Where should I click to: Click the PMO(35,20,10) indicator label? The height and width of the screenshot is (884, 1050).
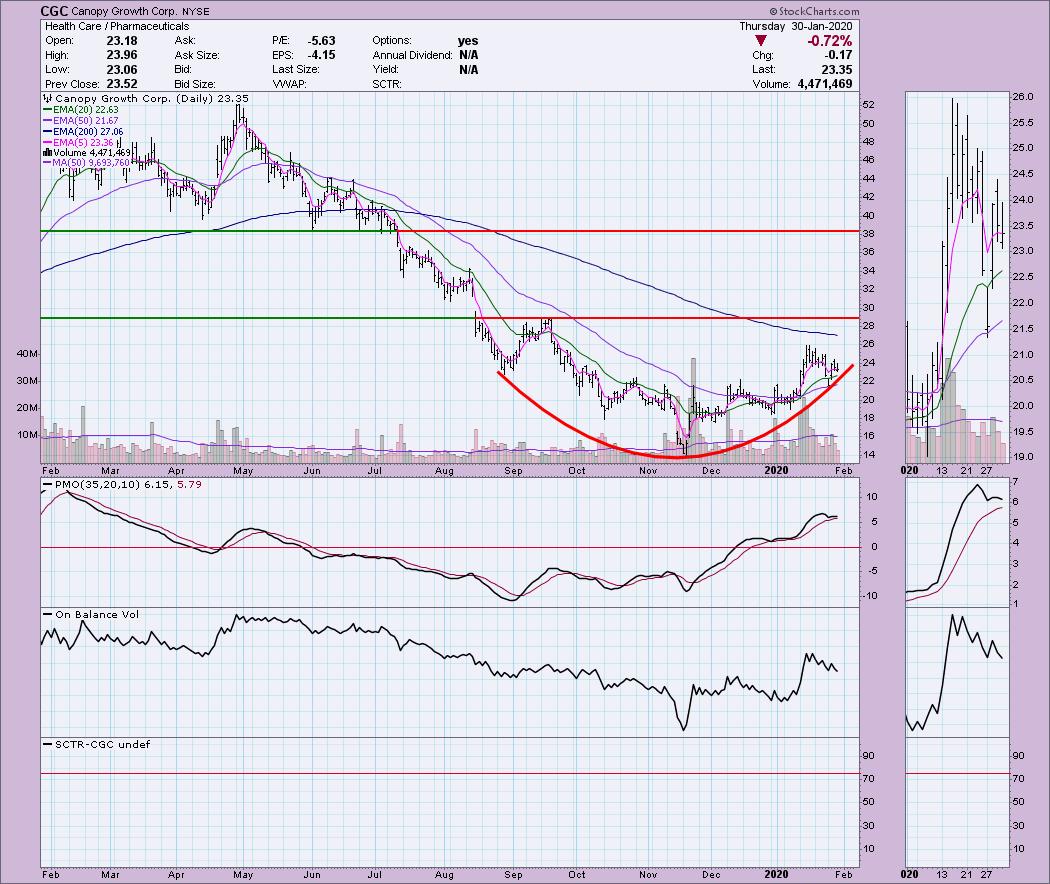[98, 484]
